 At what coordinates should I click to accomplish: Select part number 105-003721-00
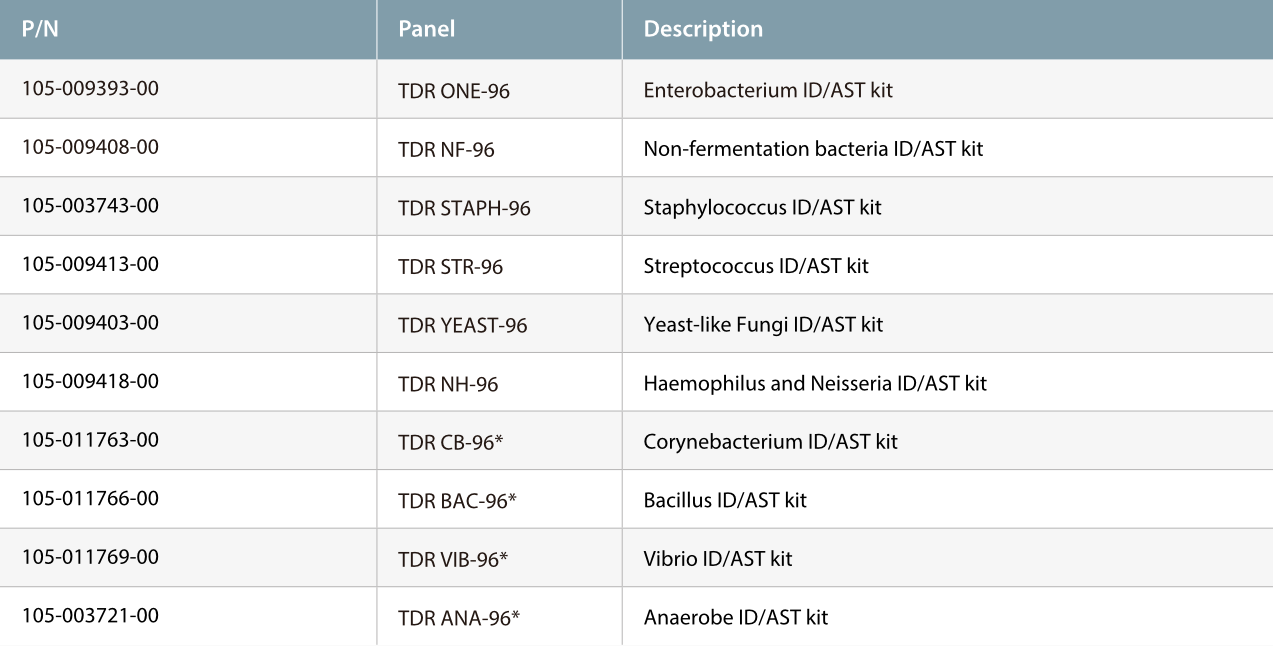pyautogui.click(x=91, y=615)
